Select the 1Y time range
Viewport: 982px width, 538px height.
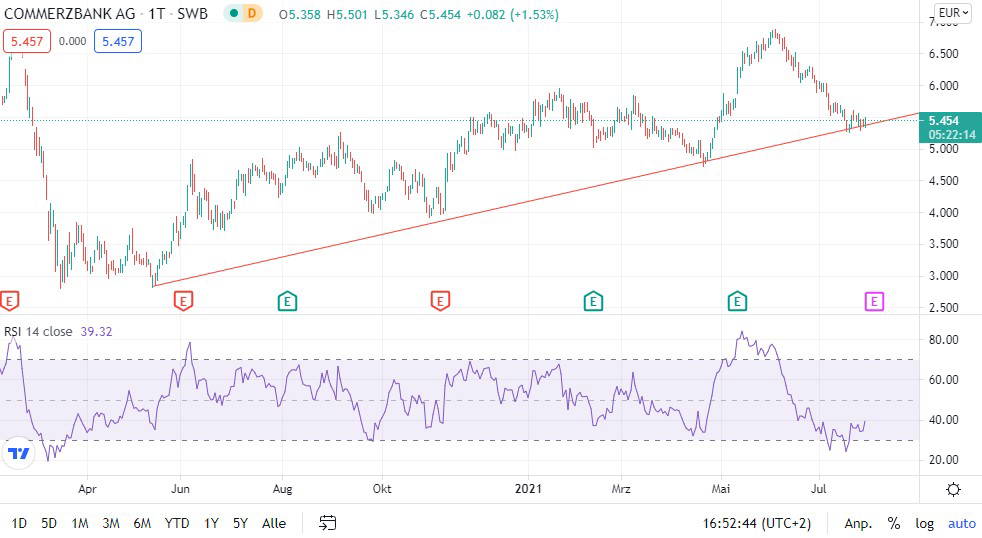coord(211,523)
